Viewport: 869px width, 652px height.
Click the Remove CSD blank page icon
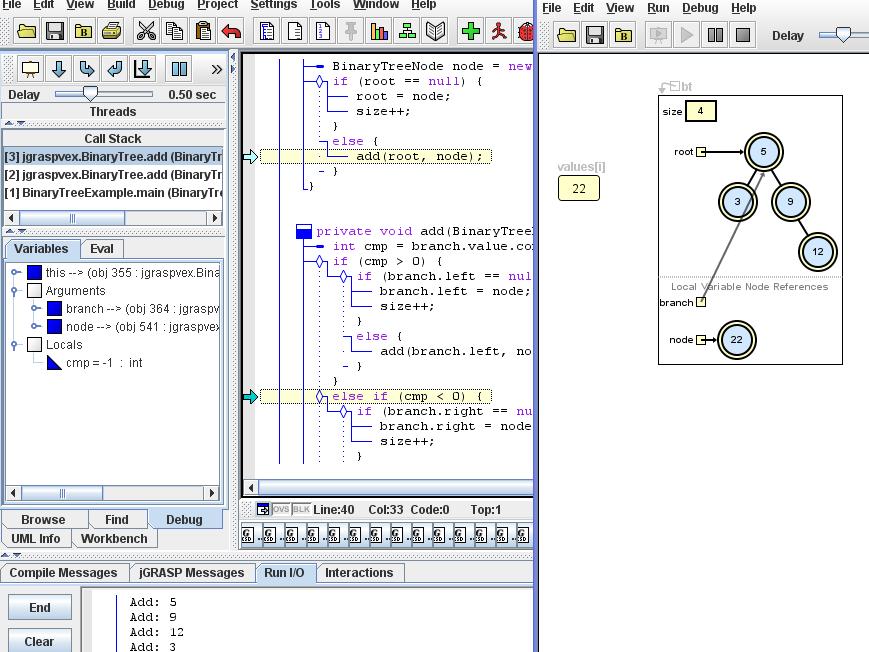295,31
